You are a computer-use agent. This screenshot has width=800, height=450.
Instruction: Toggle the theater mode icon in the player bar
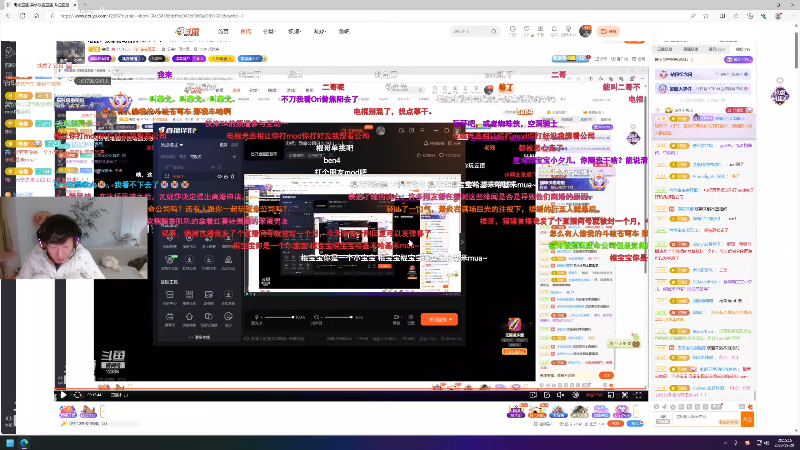point(611,395)
